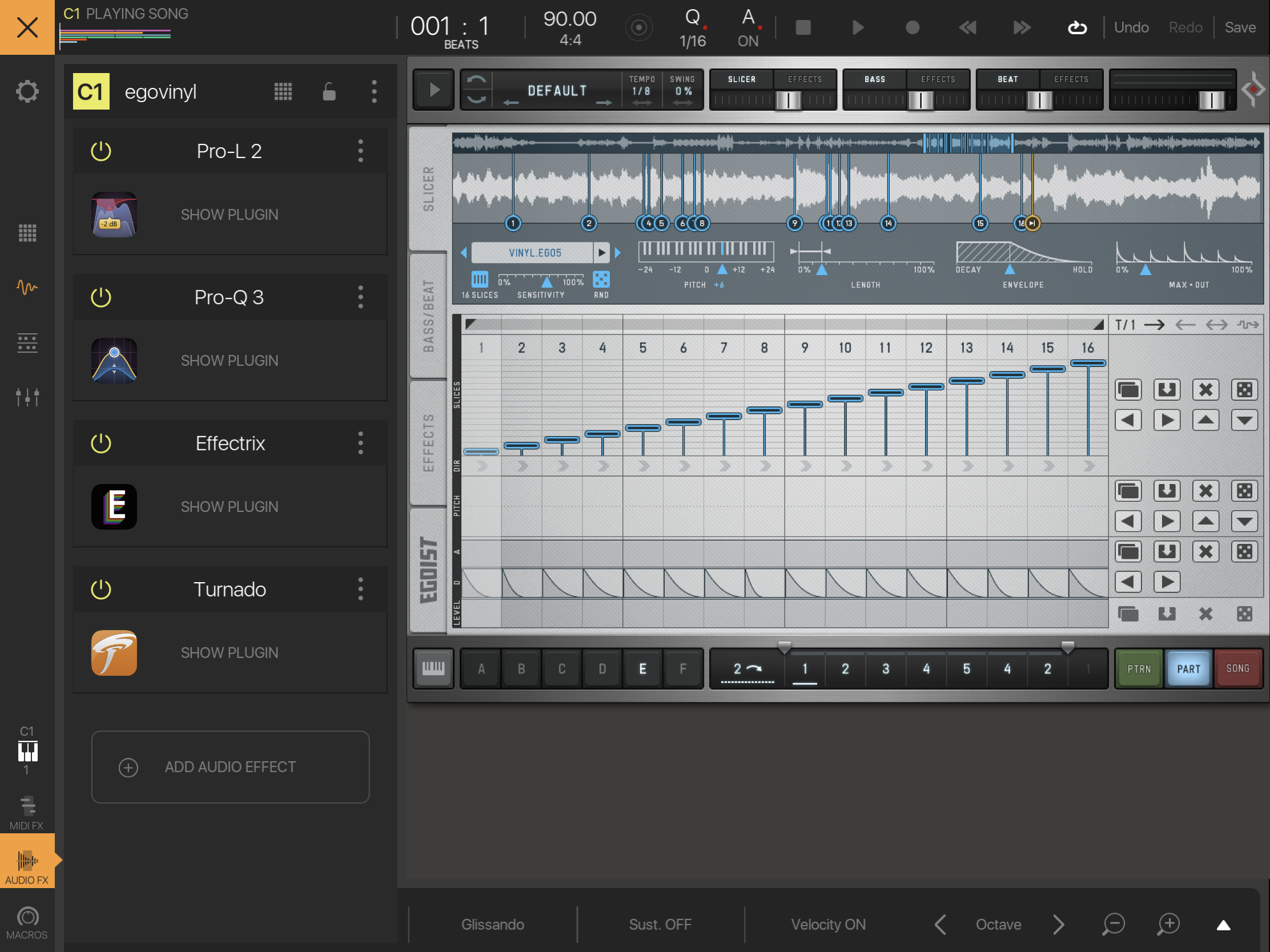Open egovinyl track options menu
Image resolution: width=1270 pixels, height=952 pixels.
click(x=375, y=91)
